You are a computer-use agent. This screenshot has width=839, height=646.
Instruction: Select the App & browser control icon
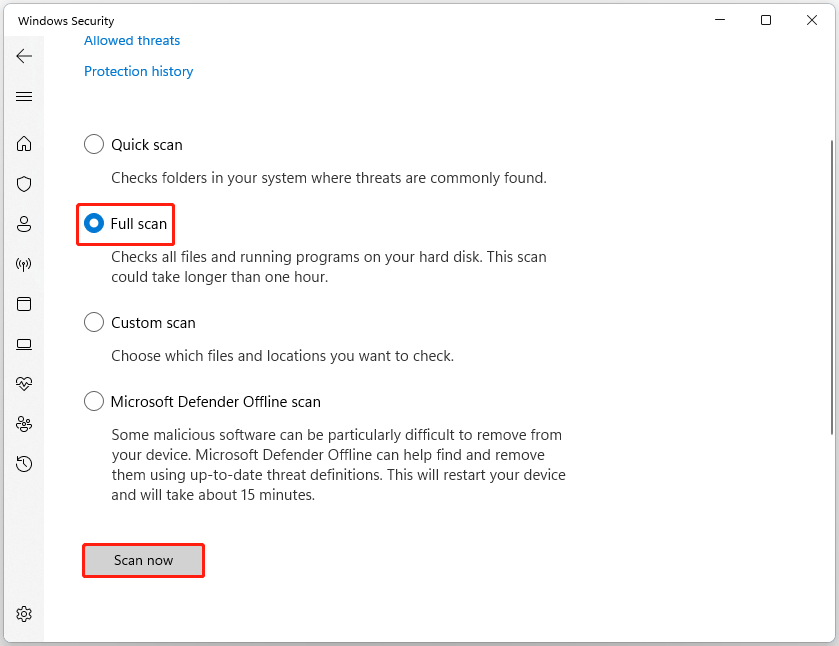pyautogui.click(x=24, y=304)
